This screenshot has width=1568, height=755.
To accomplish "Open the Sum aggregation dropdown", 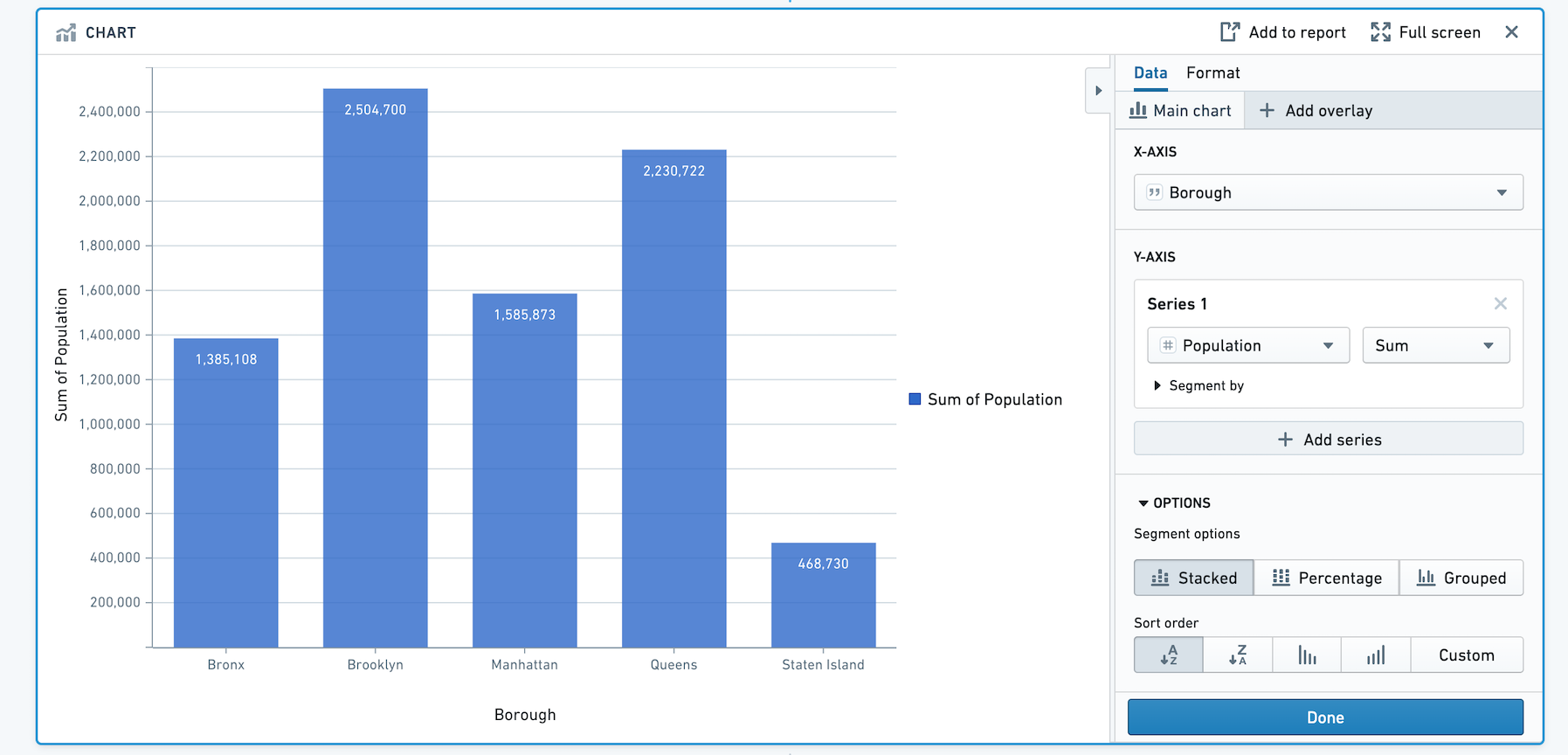I will coord(1436,345).
